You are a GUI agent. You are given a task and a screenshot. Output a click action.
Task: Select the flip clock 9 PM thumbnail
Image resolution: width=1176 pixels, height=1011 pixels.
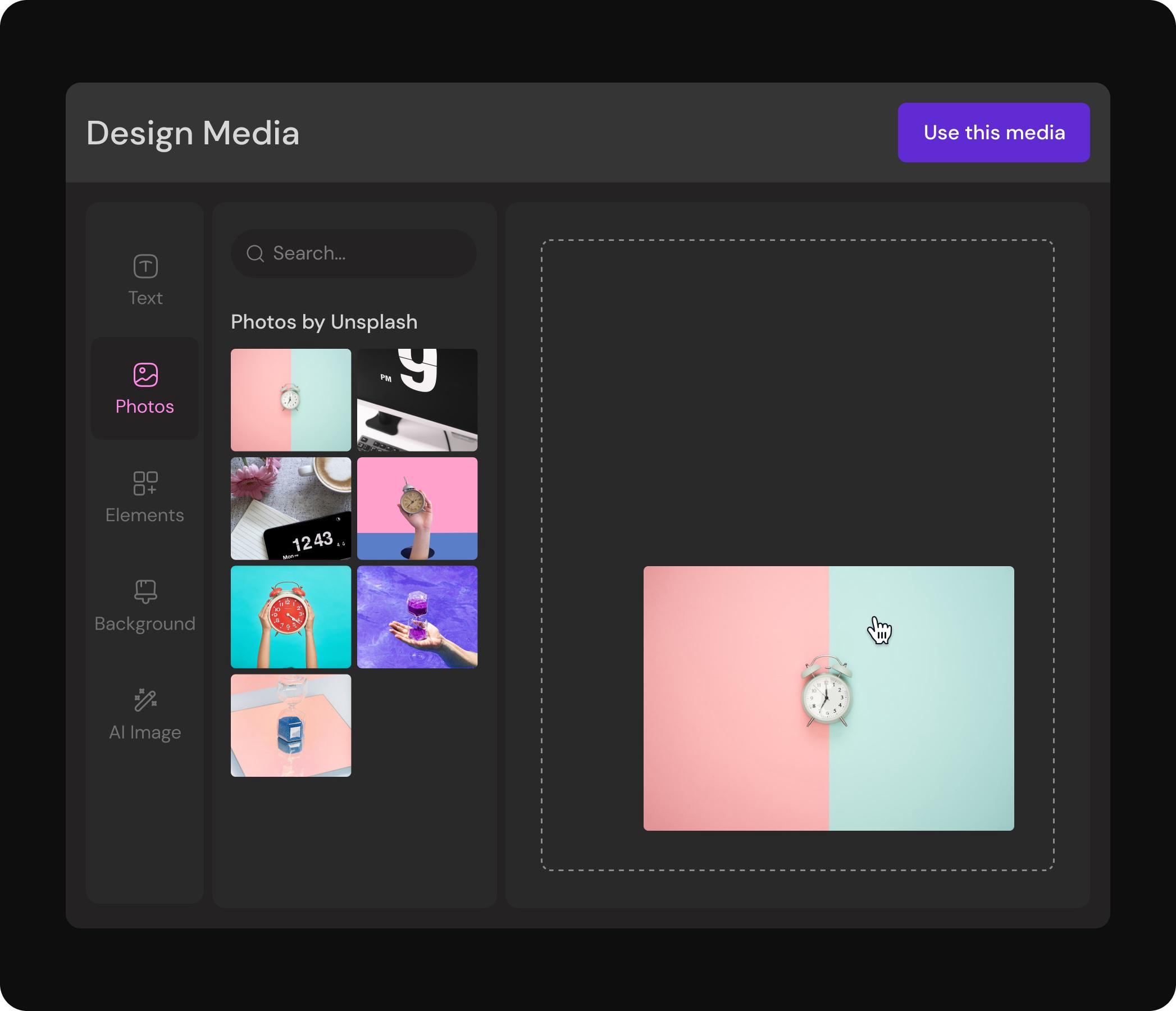(417, 400)
